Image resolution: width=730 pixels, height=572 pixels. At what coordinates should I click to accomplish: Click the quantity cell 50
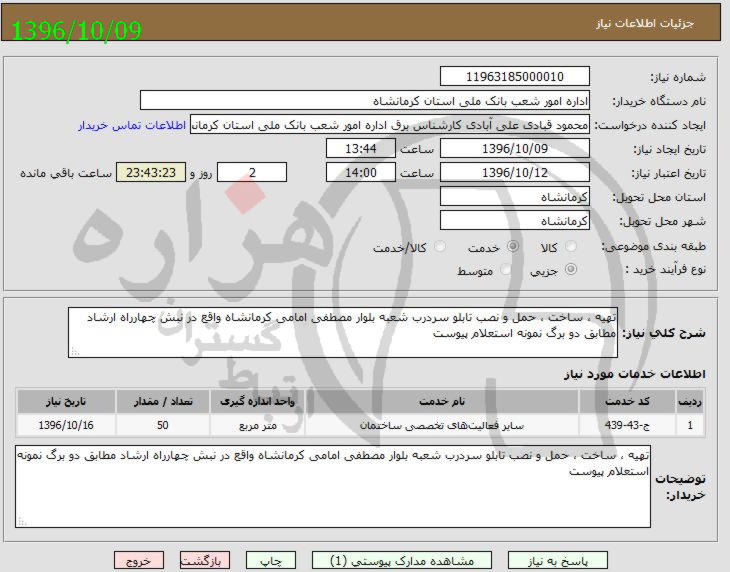(x=163, y=425)
